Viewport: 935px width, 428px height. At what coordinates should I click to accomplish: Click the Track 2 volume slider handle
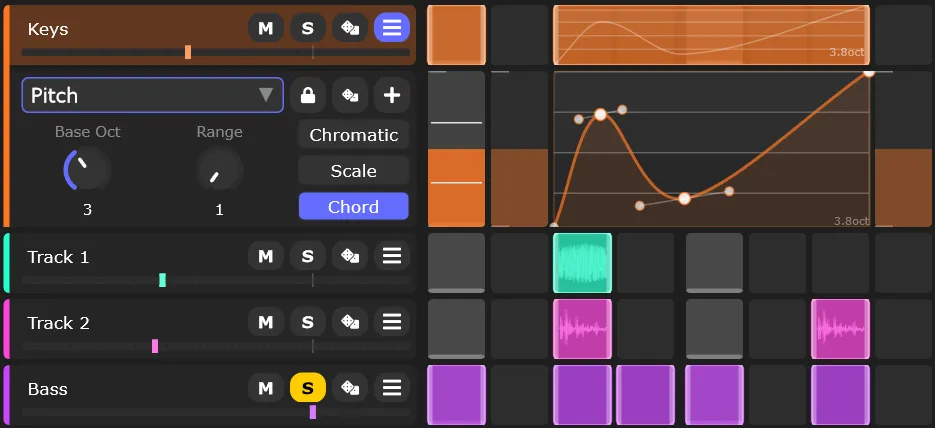click(x=155, y=346)
